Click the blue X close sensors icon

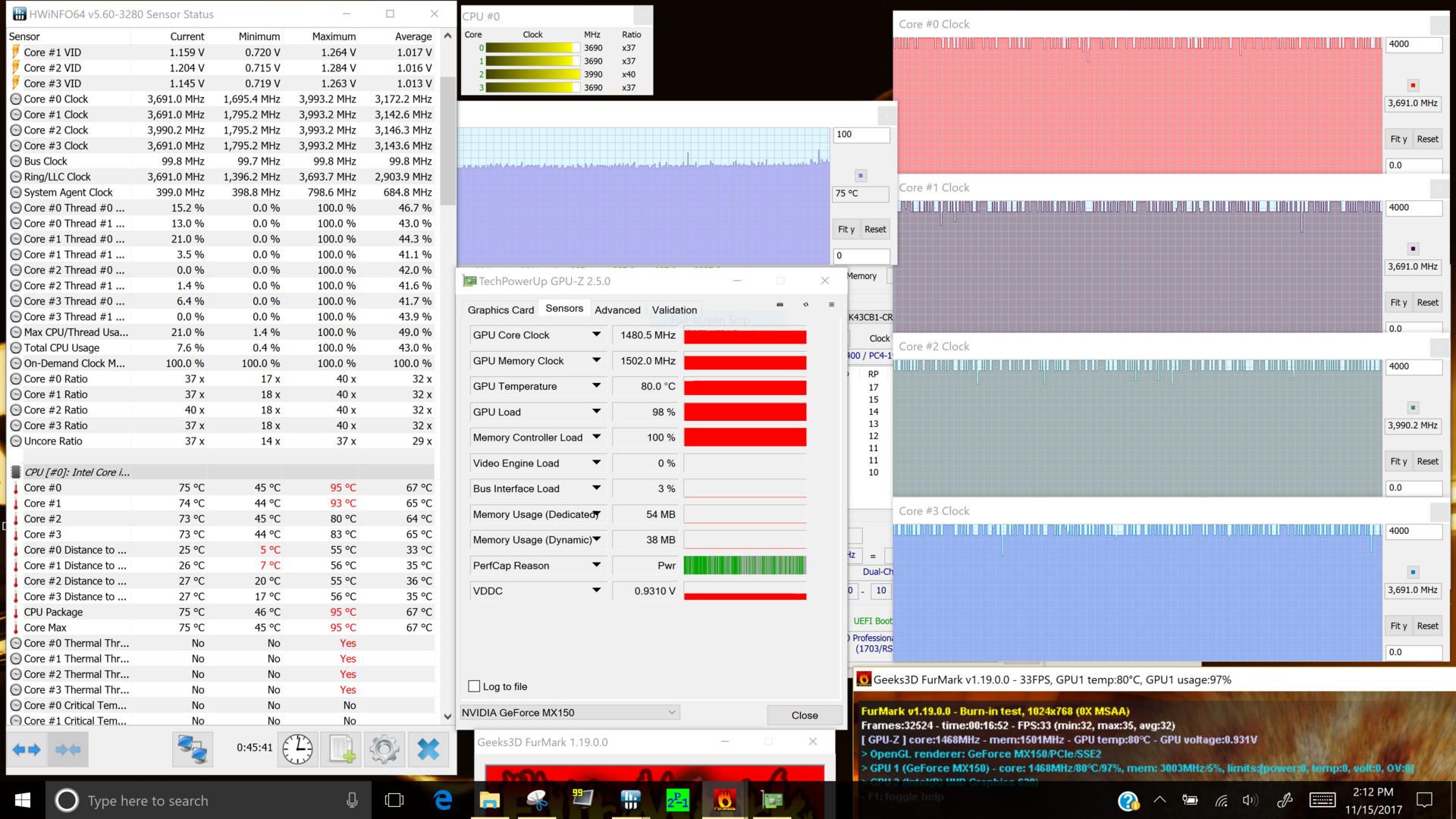click(x=428, y=750)
